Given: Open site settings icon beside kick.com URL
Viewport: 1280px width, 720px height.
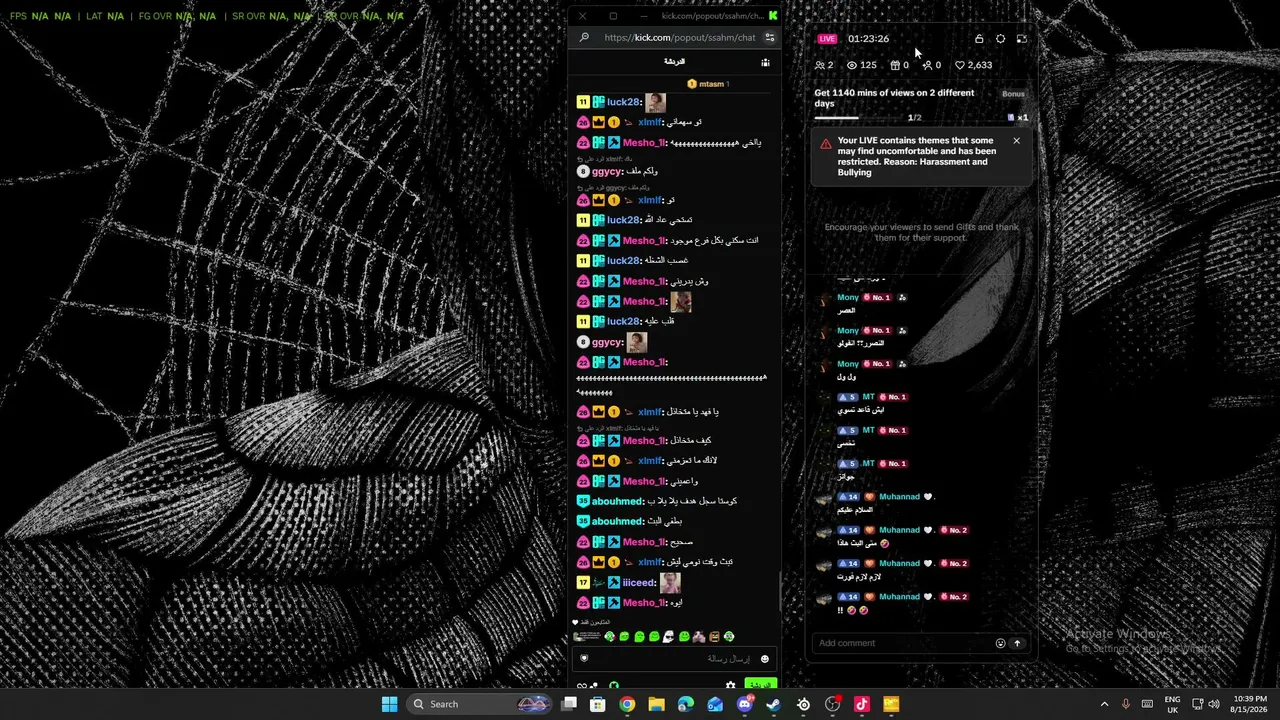Looking at the screenshot, I should click(770, 38).
